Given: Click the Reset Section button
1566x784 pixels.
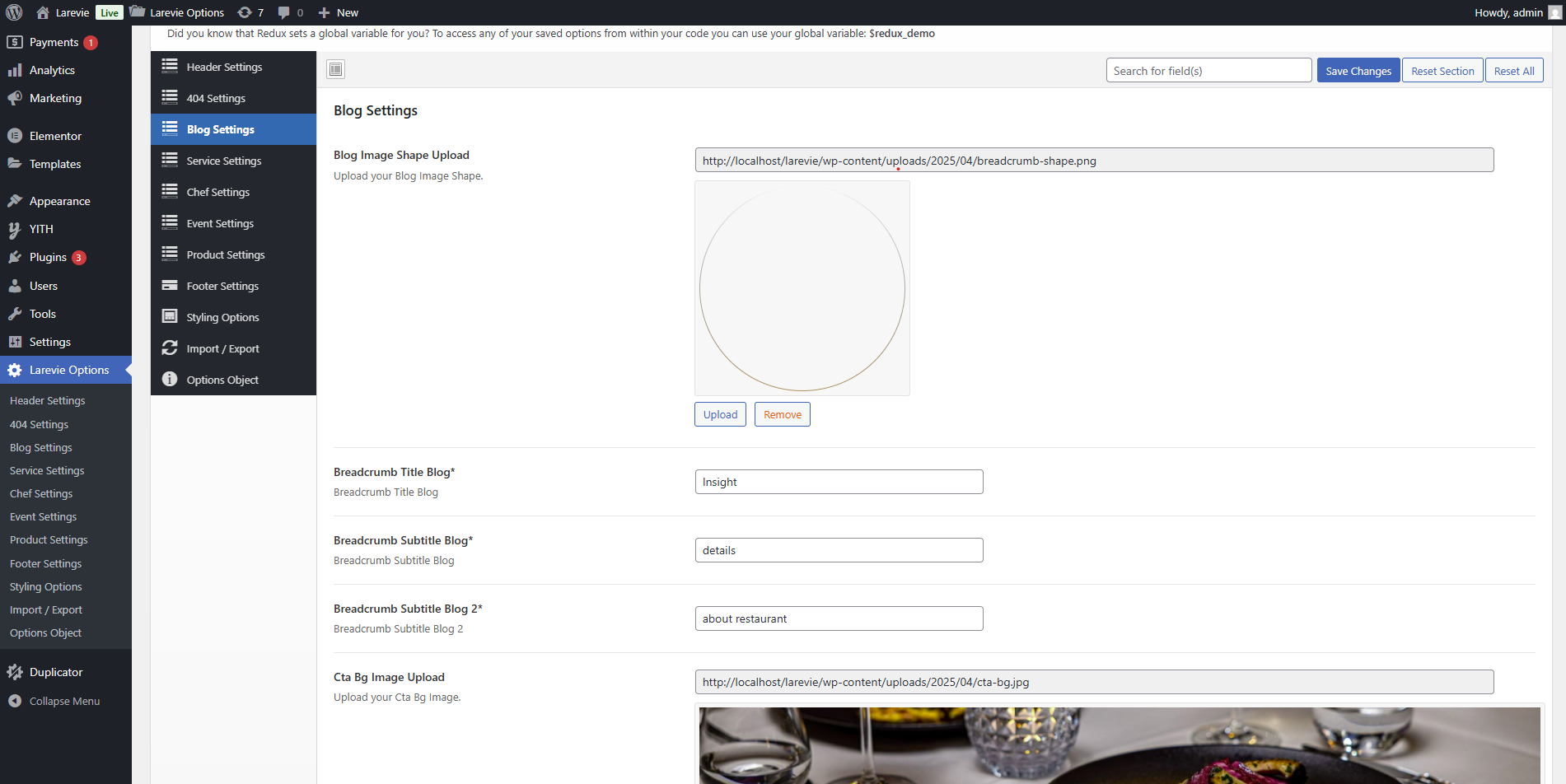Looking at the screenshot, I should 1442,71.
